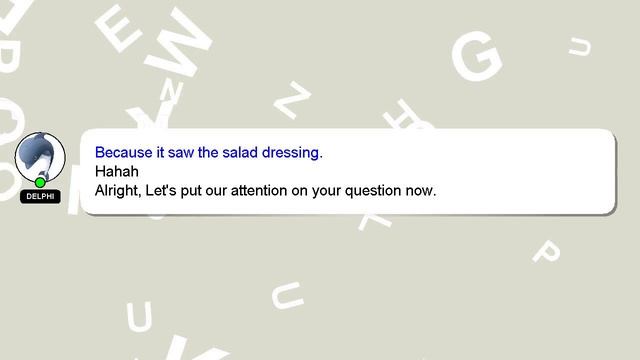Select the DELPHI name label
The height and width of the screenshot is (360, 640).
tap(40, 196)
